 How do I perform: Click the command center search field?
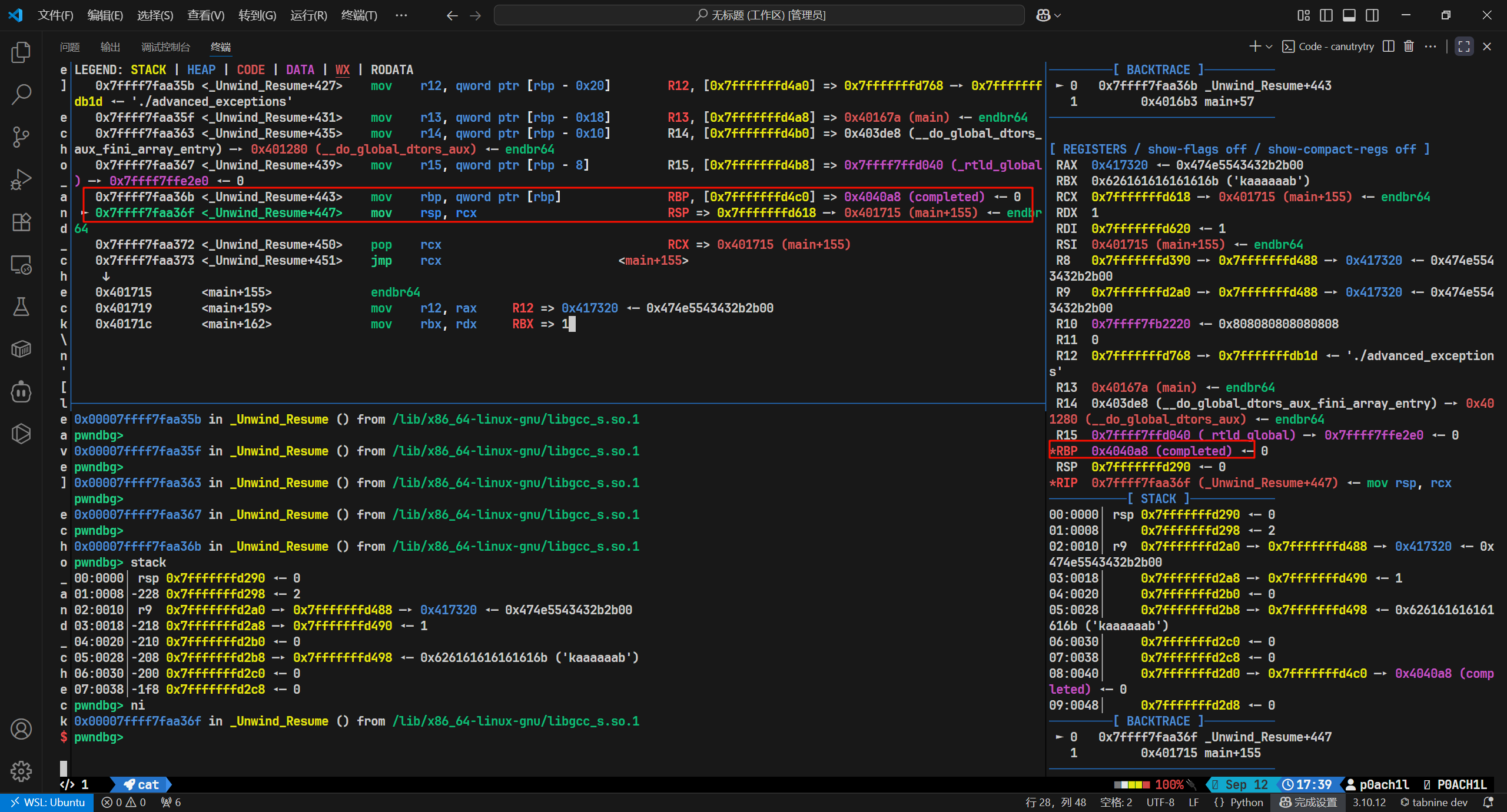pos(759,15)
